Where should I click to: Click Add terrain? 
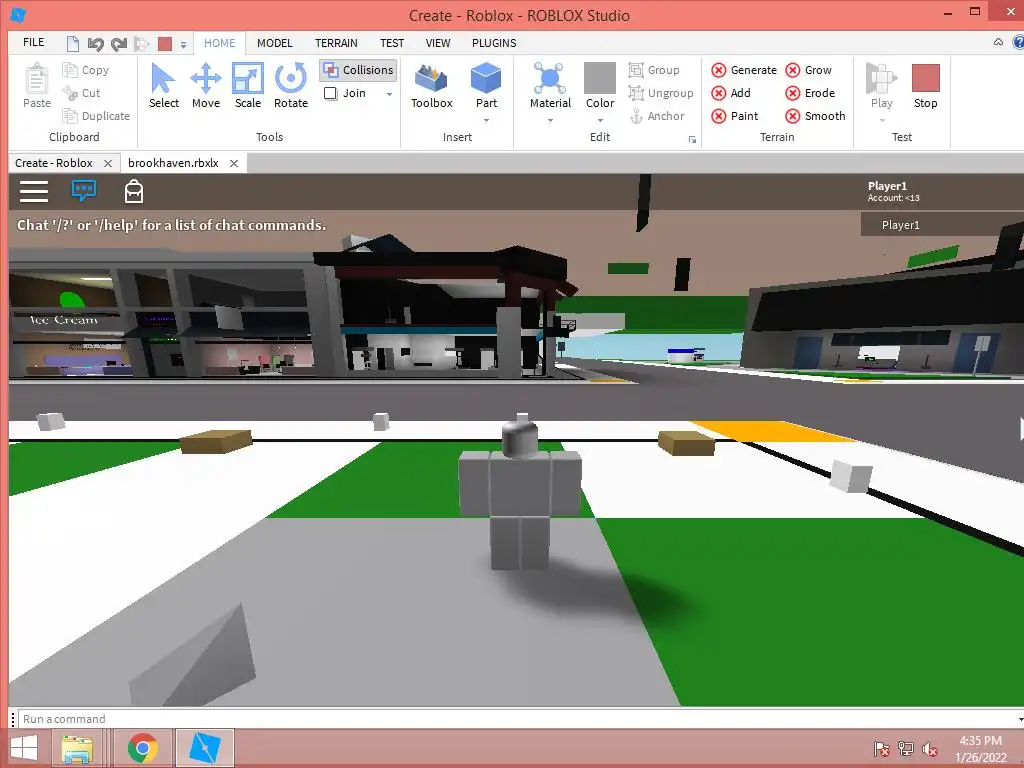point(731,93)
